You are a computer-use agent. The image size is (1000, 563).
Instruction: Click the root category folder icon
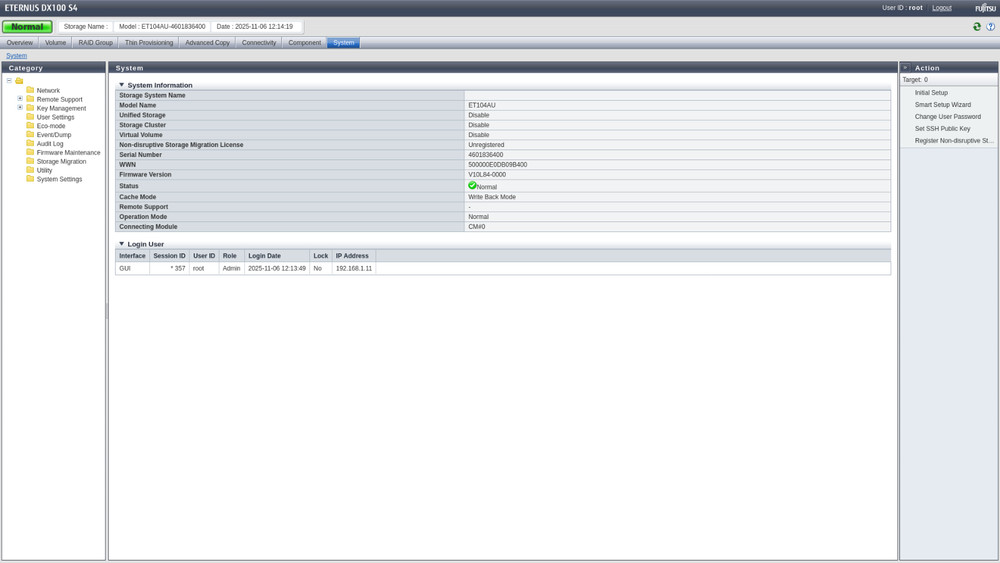(19, 81)
